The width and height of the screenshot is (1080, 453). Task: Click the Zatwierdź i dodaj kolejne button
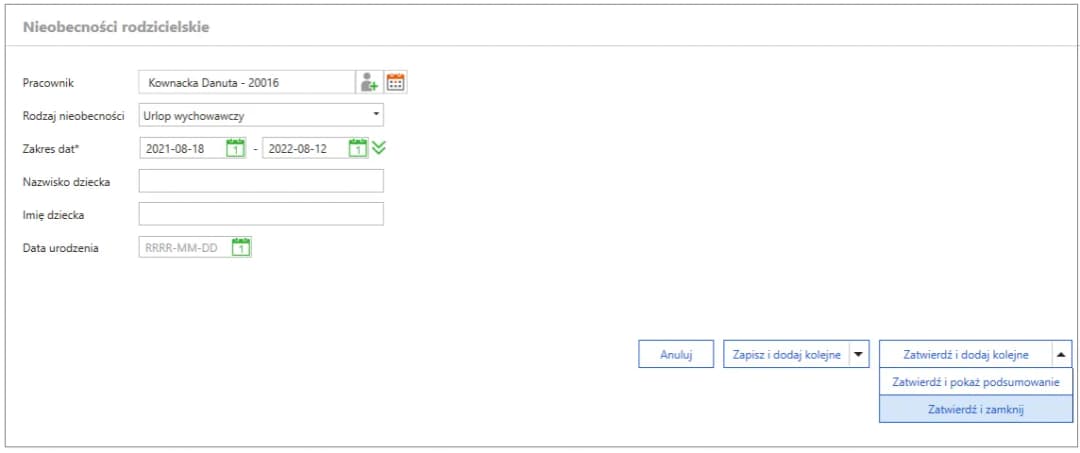click(965, 354)
